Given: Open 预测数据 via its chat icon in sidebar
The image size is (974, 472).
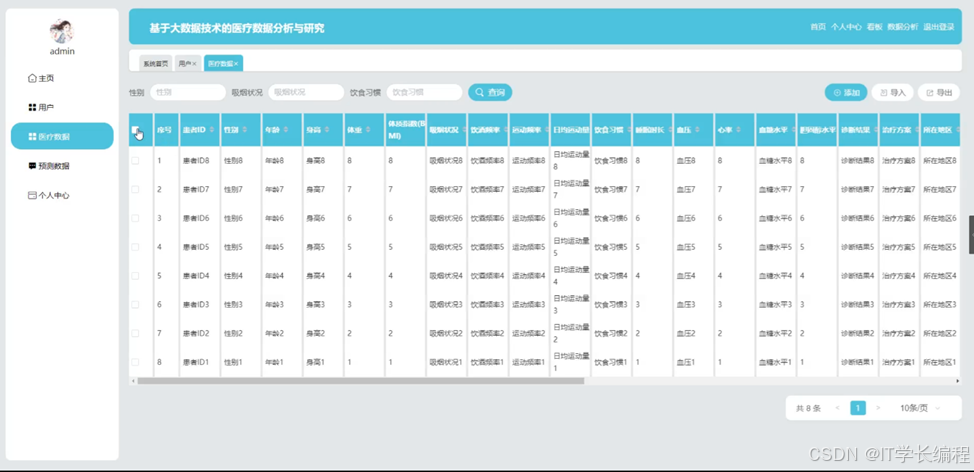Looking at the screenshot, I should click(x=32, y=166).
